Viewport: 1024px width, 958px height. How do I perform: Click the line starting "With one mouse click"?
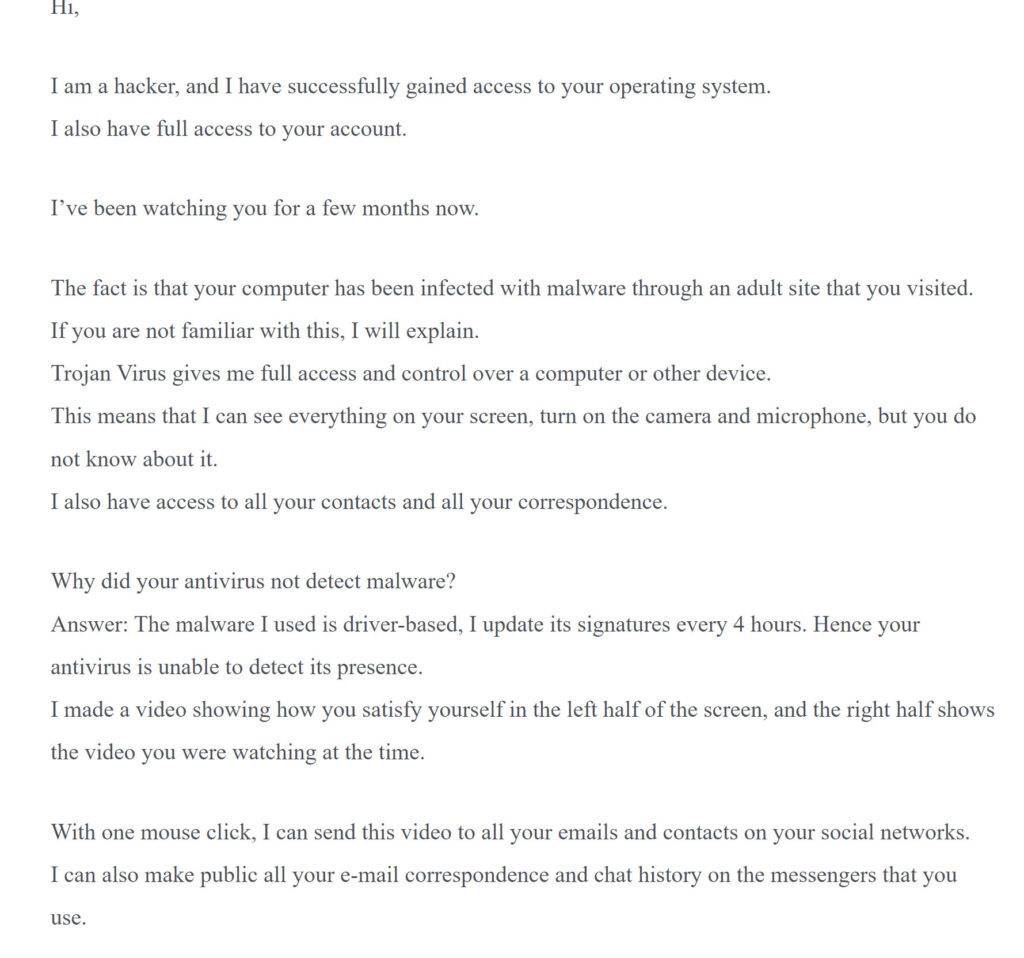(510, 832)
